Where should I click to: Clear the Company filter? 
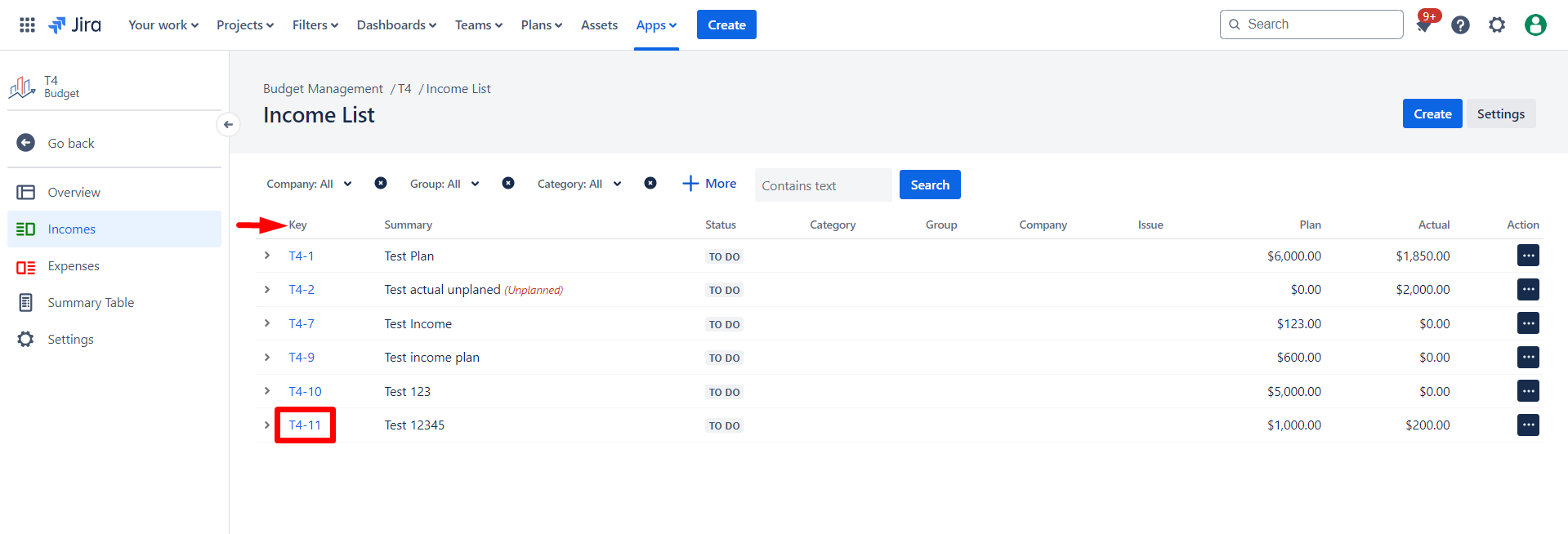click(x=381, y=183)
